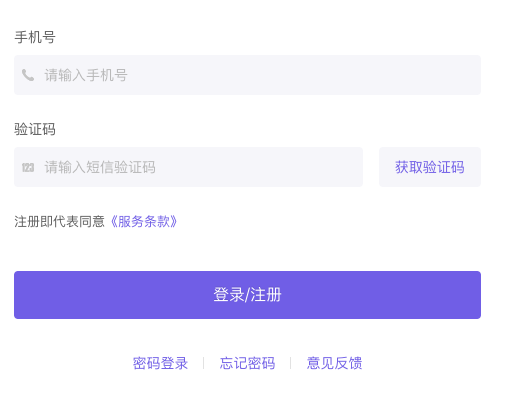506x401 pixels.
Task: Open the 忘记密码 forgot password link
Action: coord(247,363)
